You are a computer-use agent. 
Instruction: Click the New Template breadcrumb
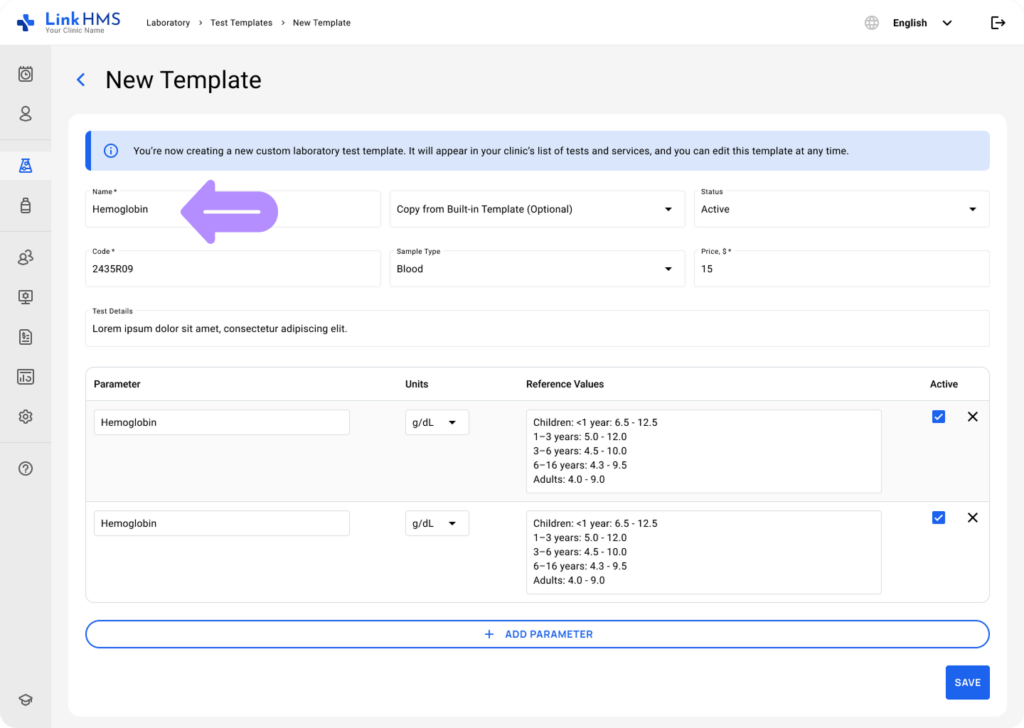pyautogui.click(x=321, y=23)
